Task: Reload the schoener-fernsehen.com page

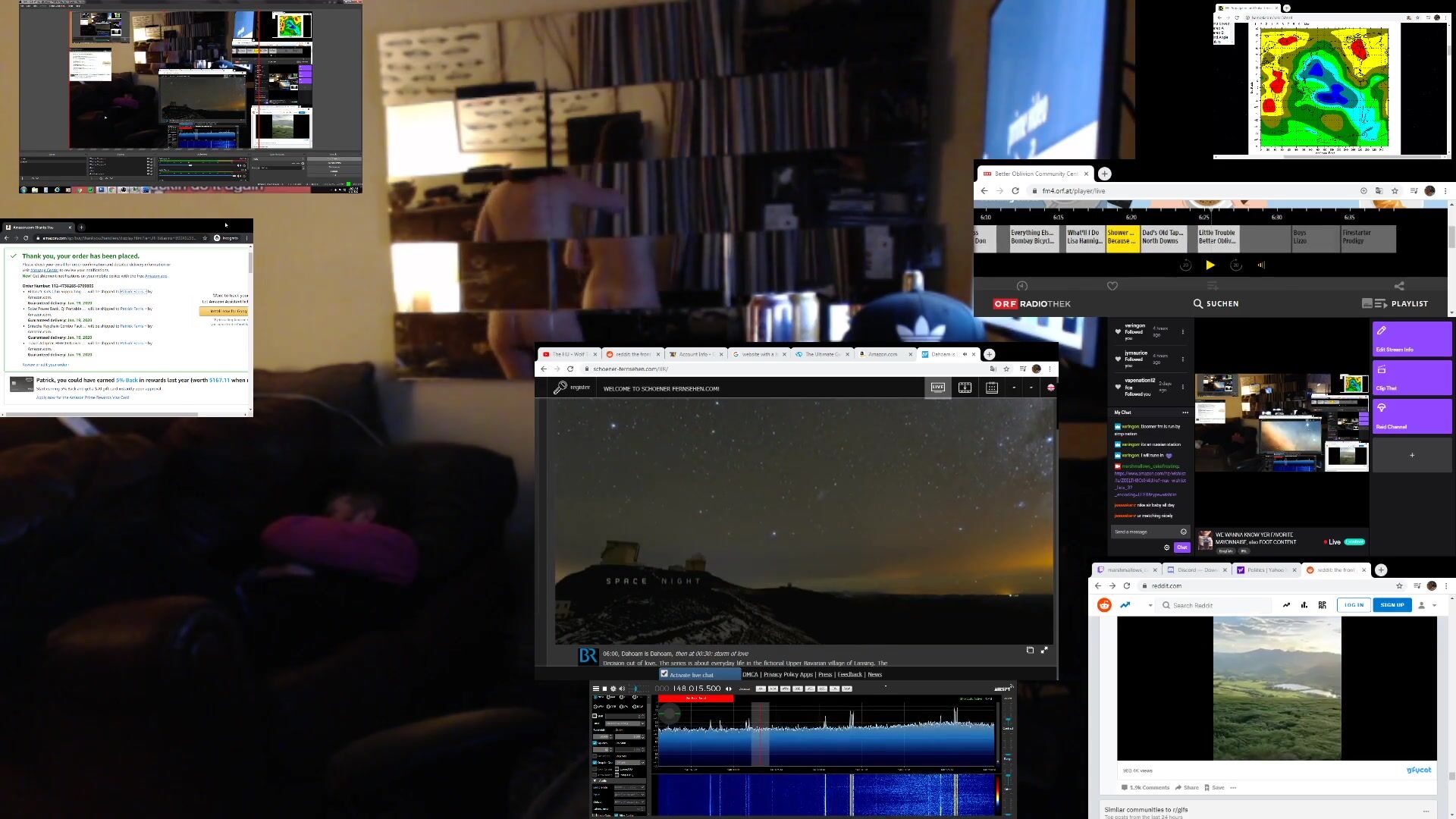Action: tap(570, 369)
